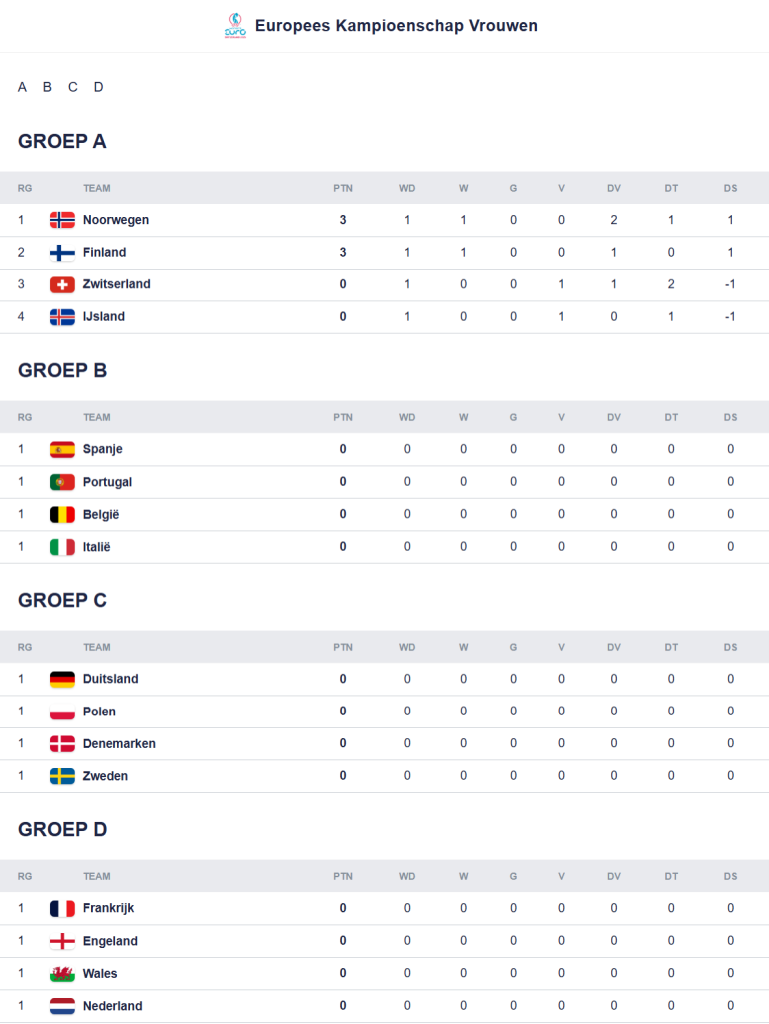The image size is (769, 1024).
Task: Click the Norway flag icon
Action: (x=62, y=220)
